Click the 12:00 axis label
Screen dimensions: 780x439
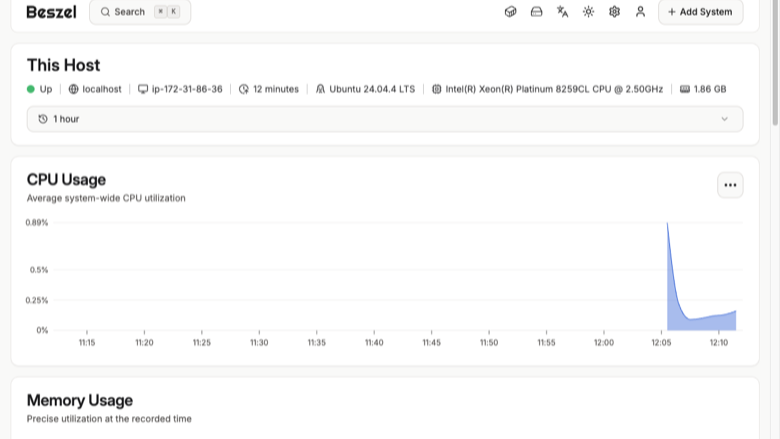coord(604,343)
